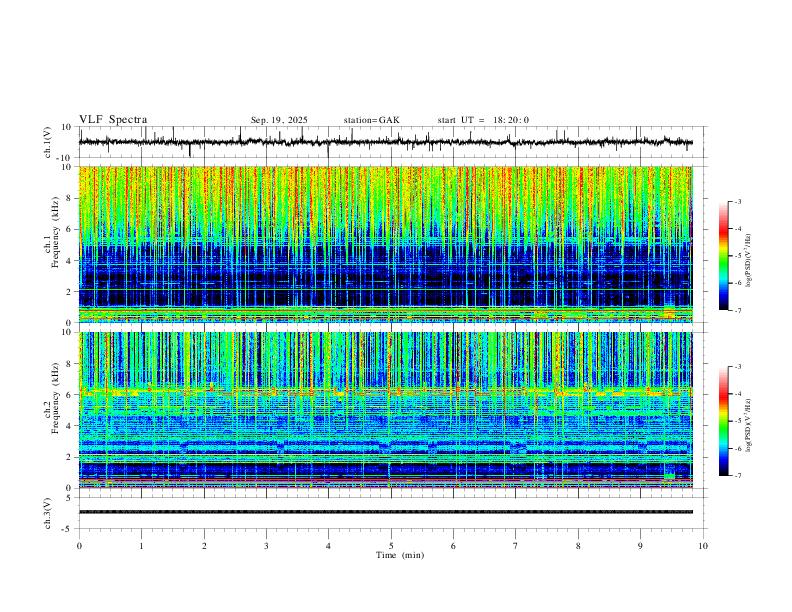792x612 pixels.
Task: Click time axis tick label "7"
Action: pyautogui.click(x=516, y=546)
